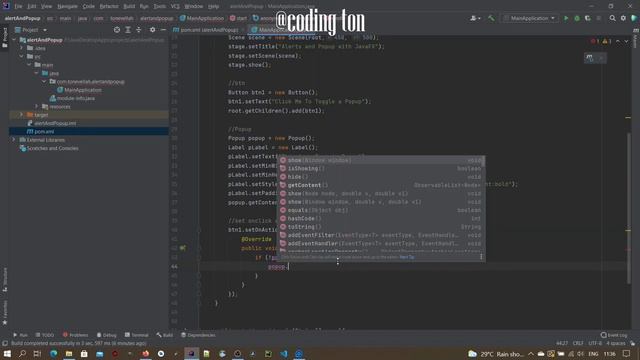
Task: Open the File menu
Action: [18, 7]
